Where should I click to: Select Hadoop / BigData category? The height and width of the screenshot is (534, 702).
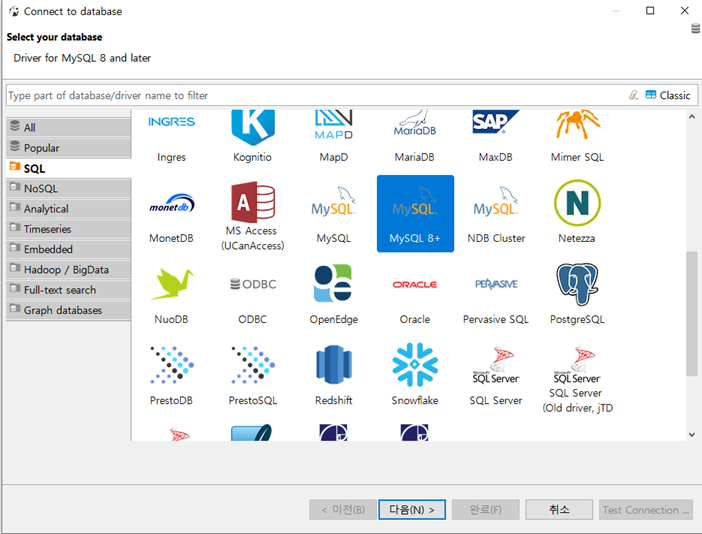point(68,269)
